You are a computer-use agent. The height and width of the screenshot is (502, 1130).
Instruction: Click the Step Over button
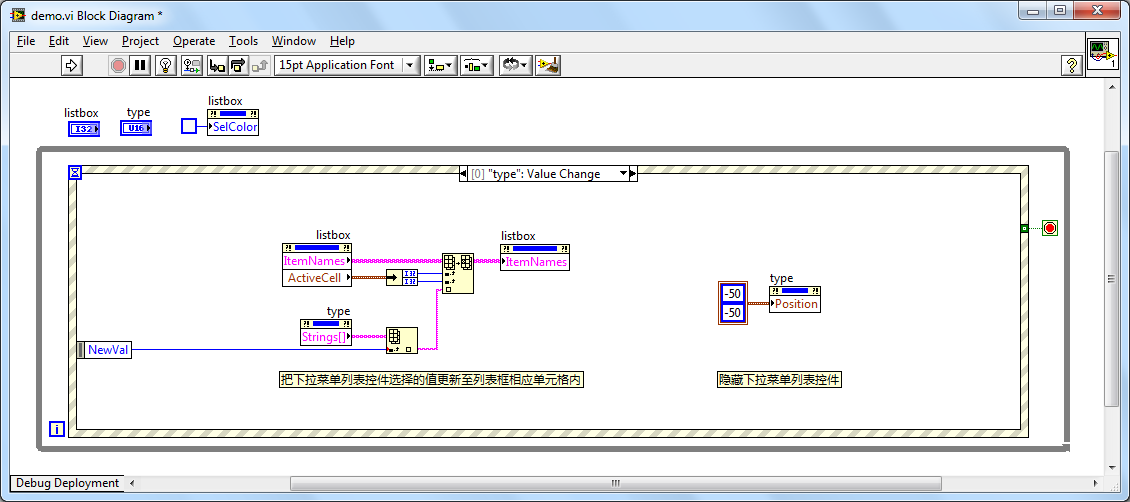point(238,65)
